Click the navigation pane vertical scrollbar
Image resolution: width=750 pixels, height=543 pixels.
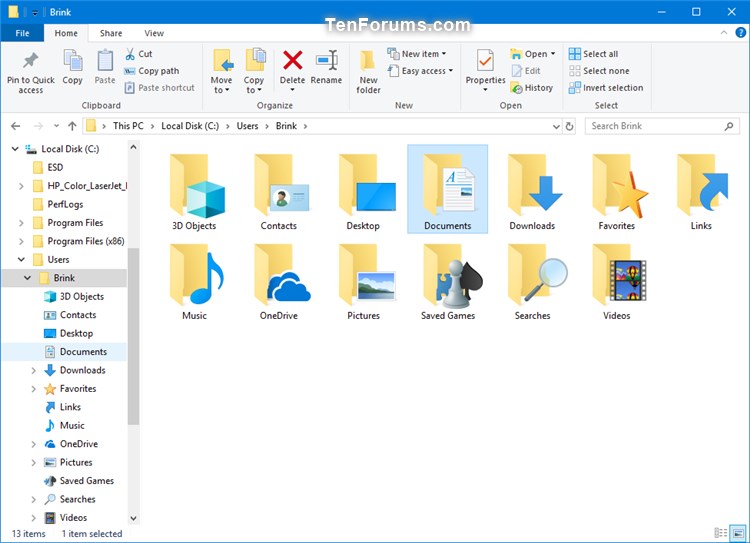coord(134,330)
